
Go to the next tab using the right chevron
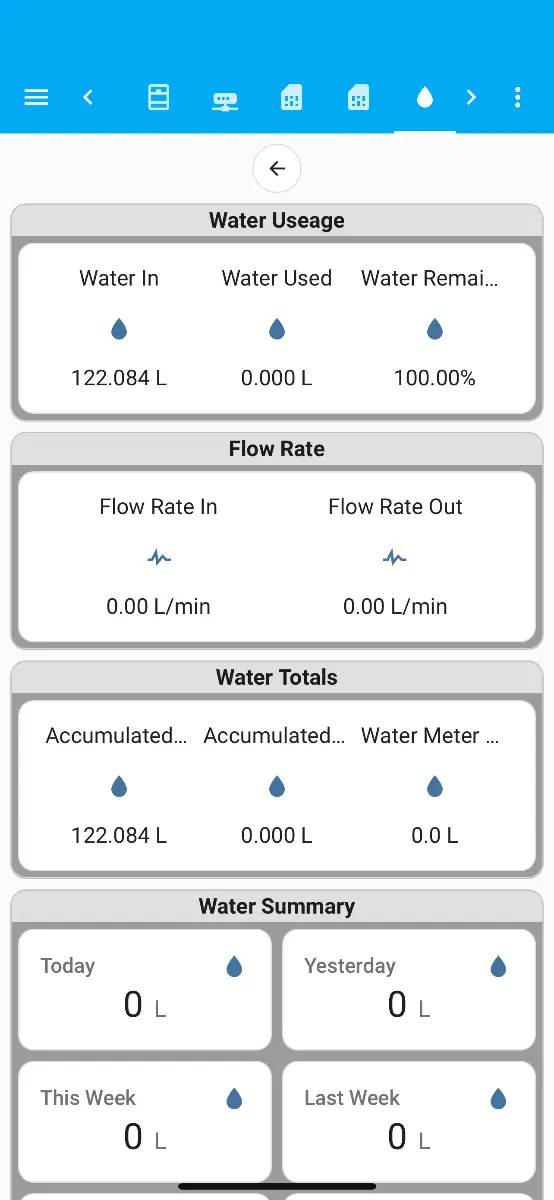click(471, 97)
